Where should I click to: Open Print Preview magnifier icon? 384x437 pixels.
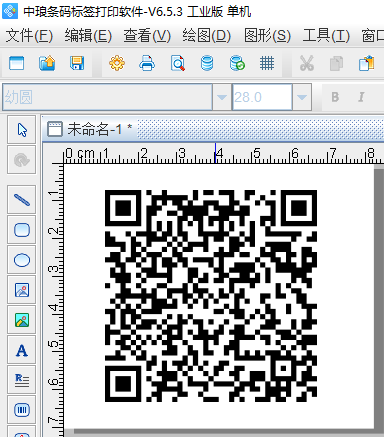(178, 63)
